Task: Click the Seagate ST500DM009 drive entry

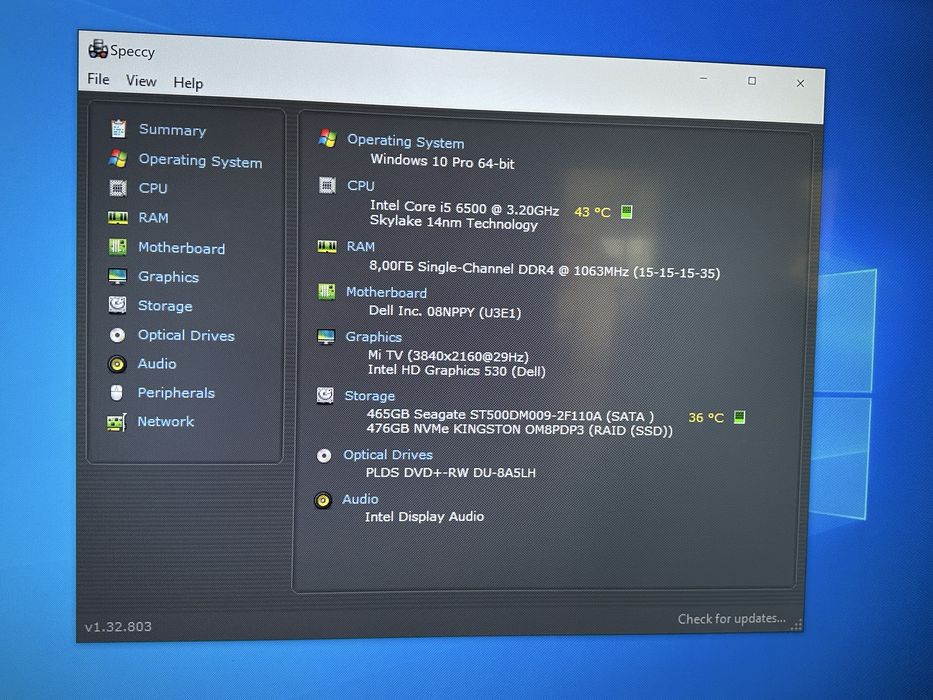Action: (x=510, y=415)
